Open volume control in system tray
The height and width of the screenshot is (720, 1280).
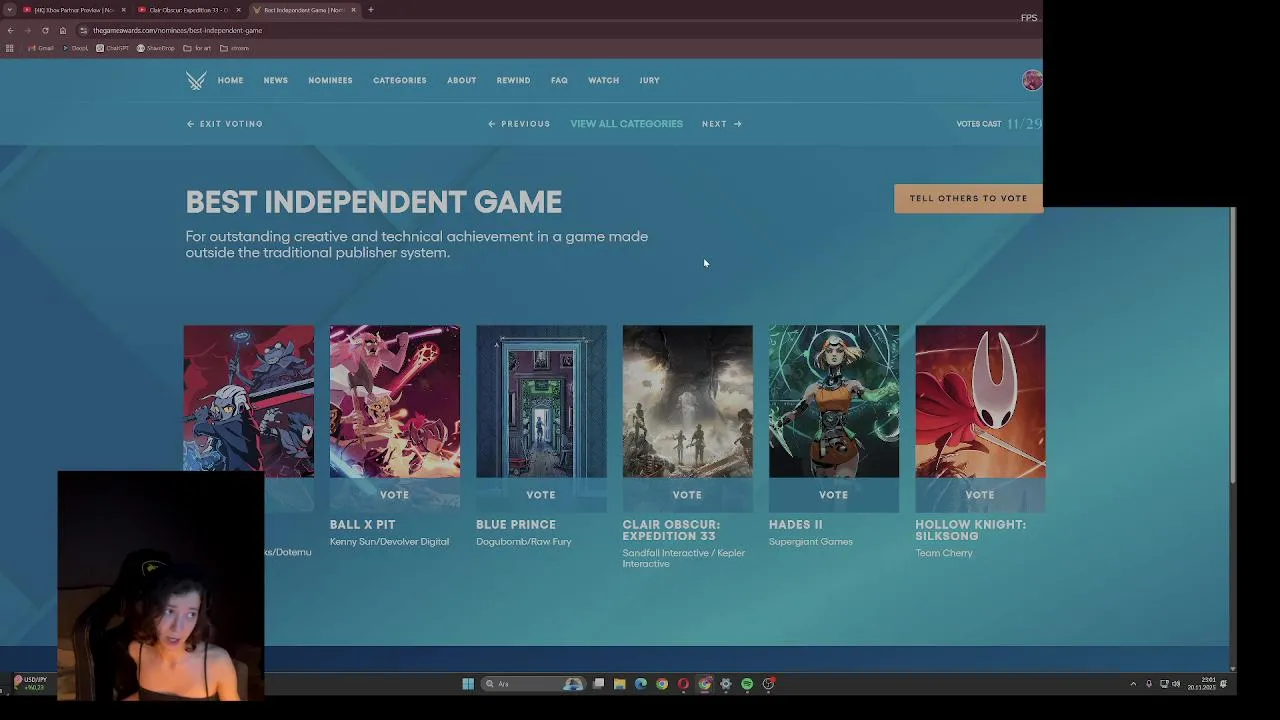1176,684
